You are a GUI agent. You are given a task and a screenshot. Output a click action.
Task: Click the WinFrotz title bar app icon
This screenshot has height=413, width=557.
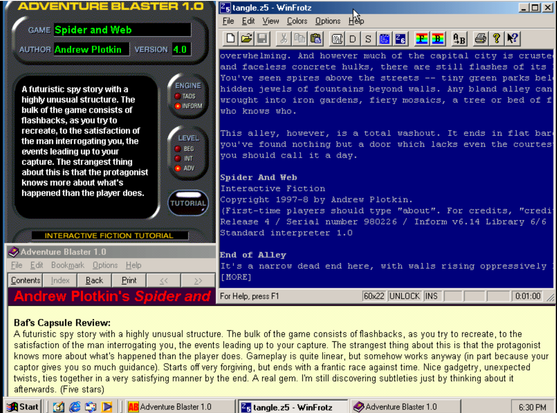click(x=225, y=8)
